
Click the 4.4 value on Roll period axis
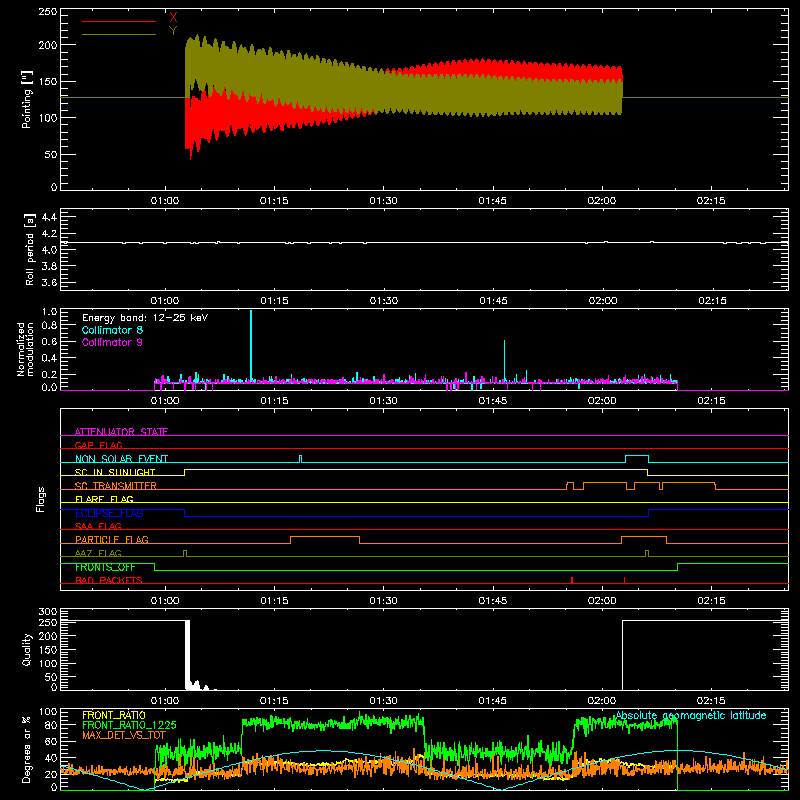coord(49,217)
